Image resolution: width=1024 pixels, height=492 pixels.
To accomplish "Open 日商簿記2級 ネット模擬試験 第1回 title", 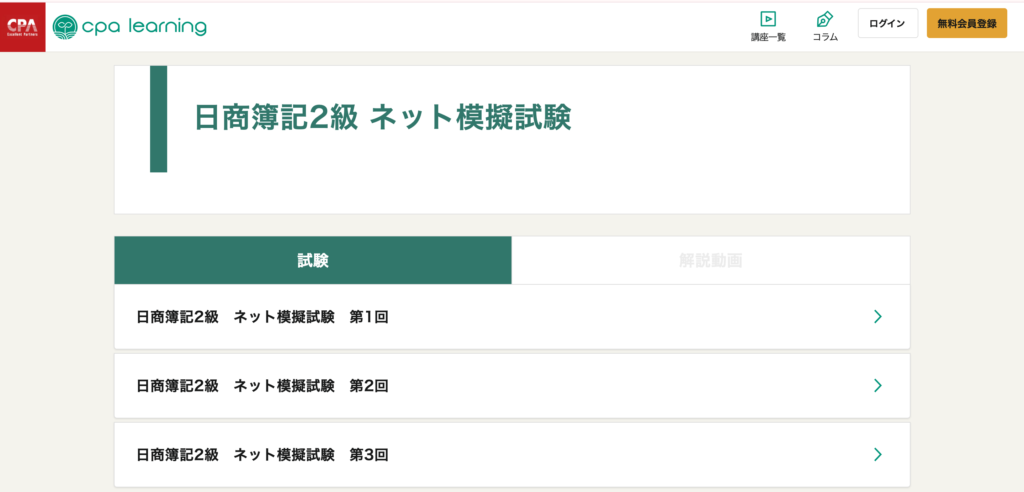I will pyautogui.click(x=263, y=317).
